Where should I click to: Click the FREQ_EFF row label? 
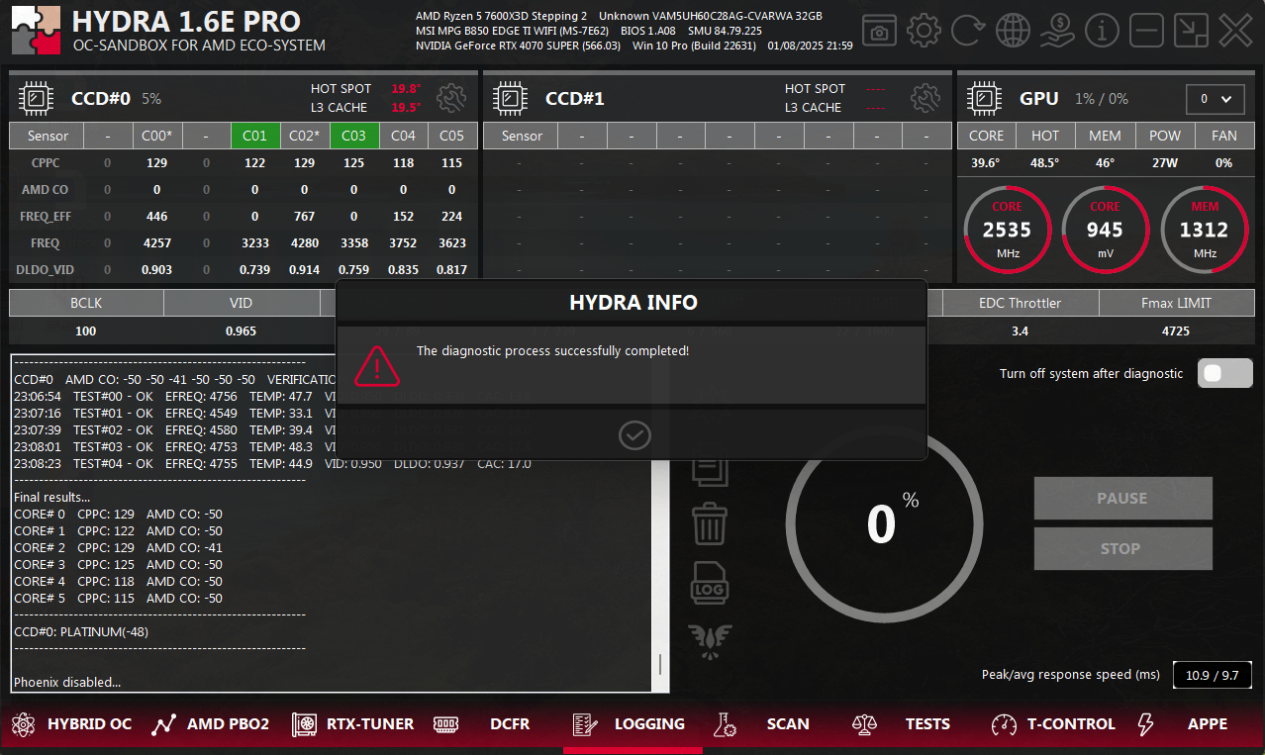46,216
